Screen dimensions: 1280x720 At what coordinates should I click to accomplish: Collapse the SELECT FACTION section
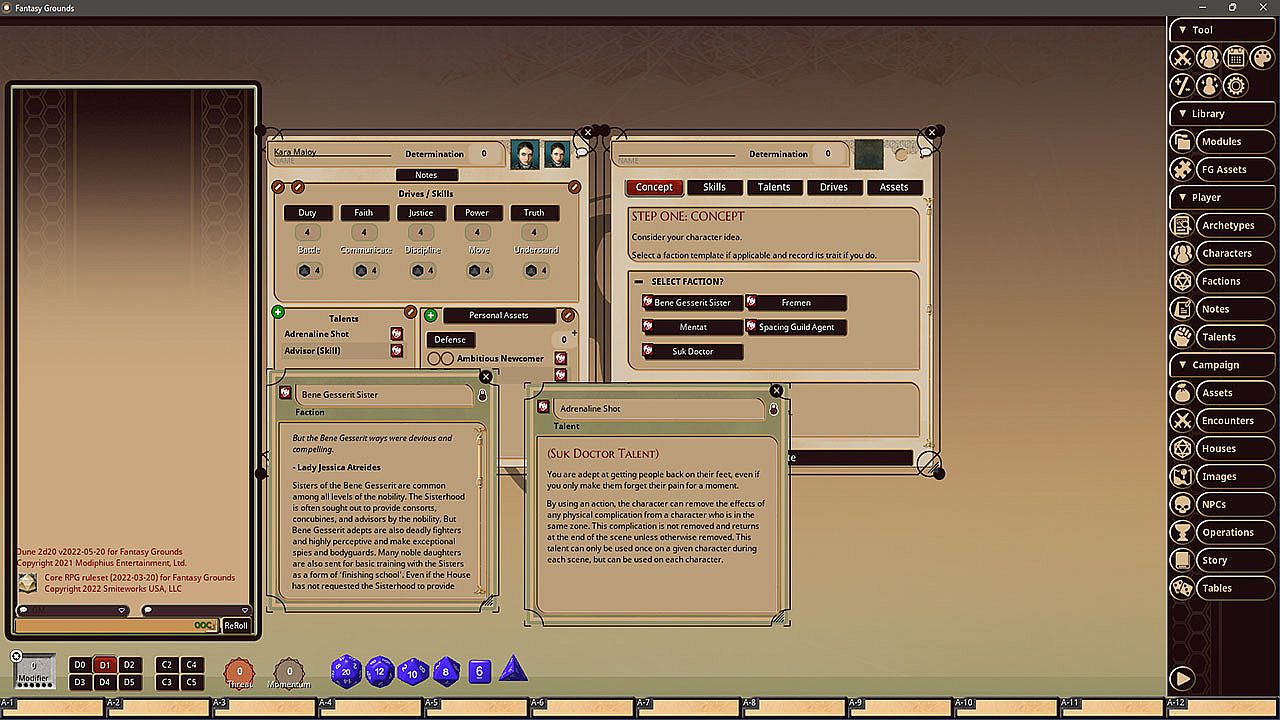coord(639,282)
